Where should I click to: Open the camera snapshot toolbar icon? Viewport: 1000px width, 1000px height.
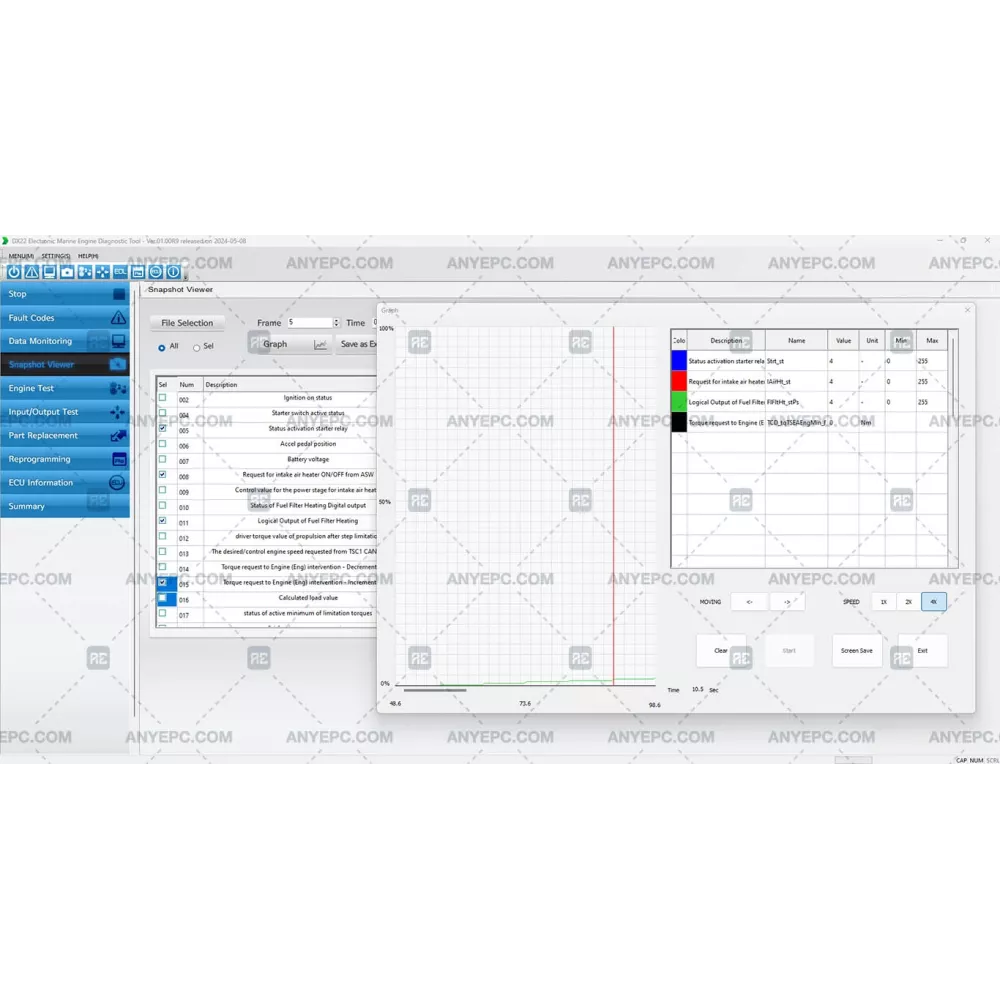pyautogui.click(x=67, y=272)
